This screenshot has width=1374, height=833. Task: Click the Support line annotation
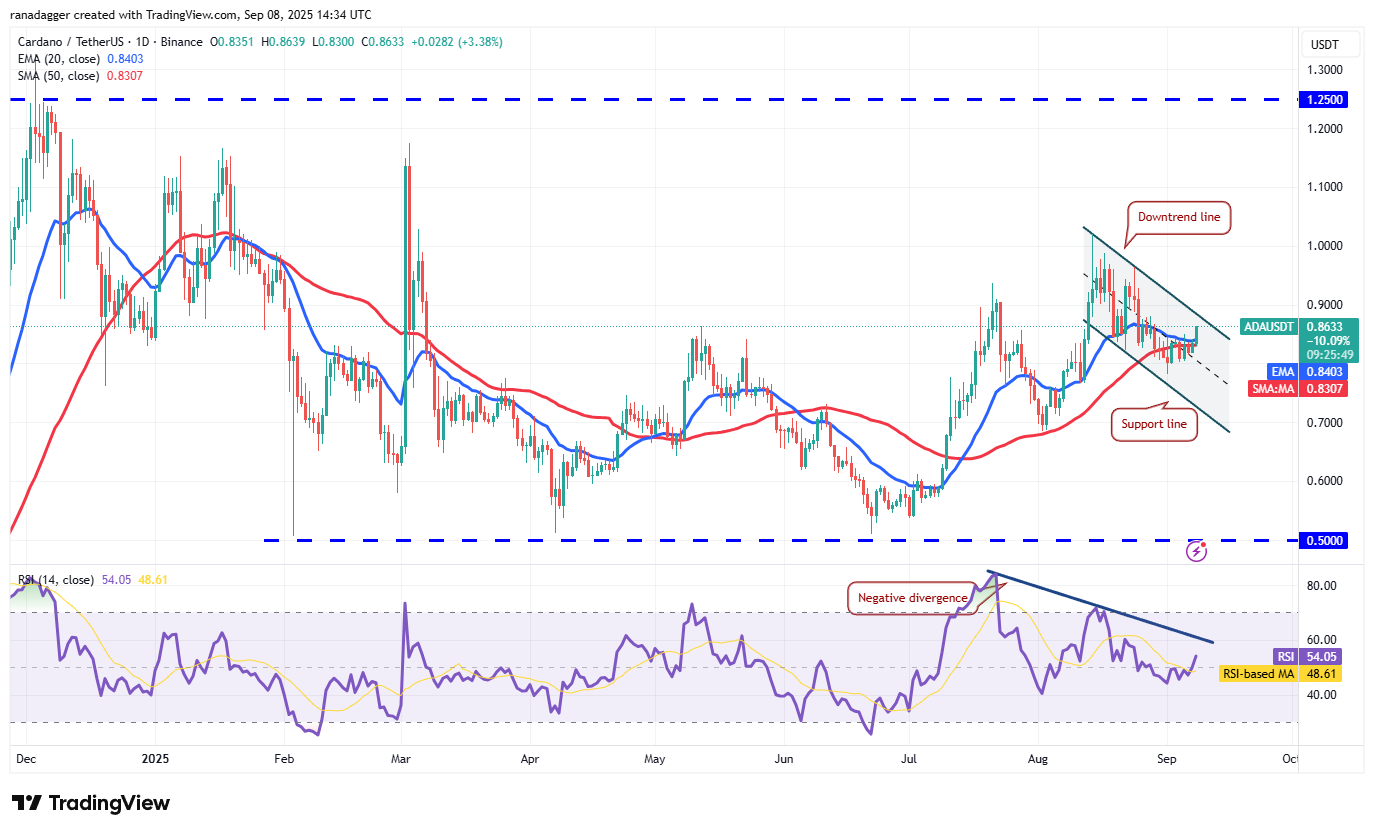coord(1154,424)
